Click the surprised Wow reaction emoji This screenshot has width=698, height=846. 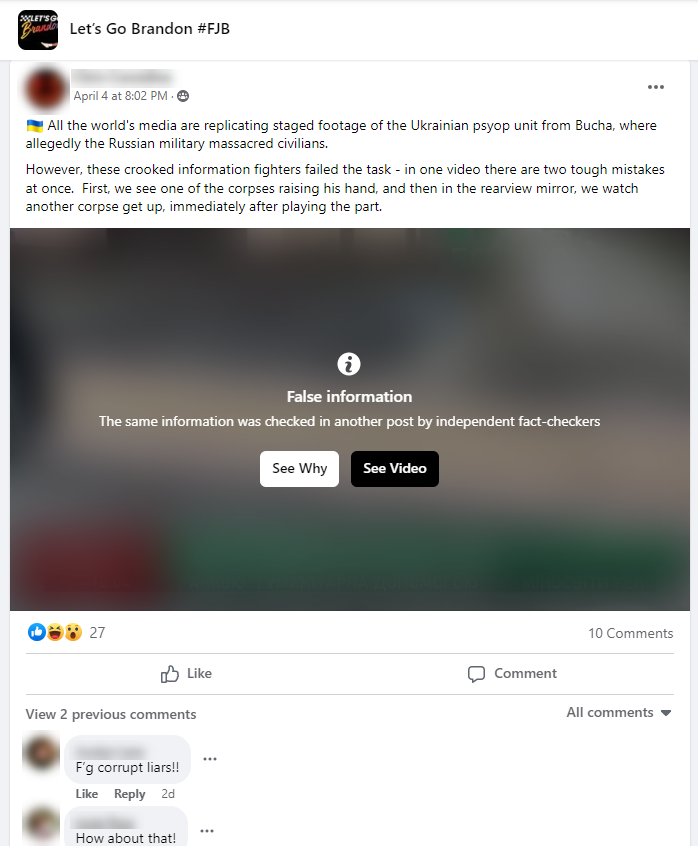tap(73, 632)
